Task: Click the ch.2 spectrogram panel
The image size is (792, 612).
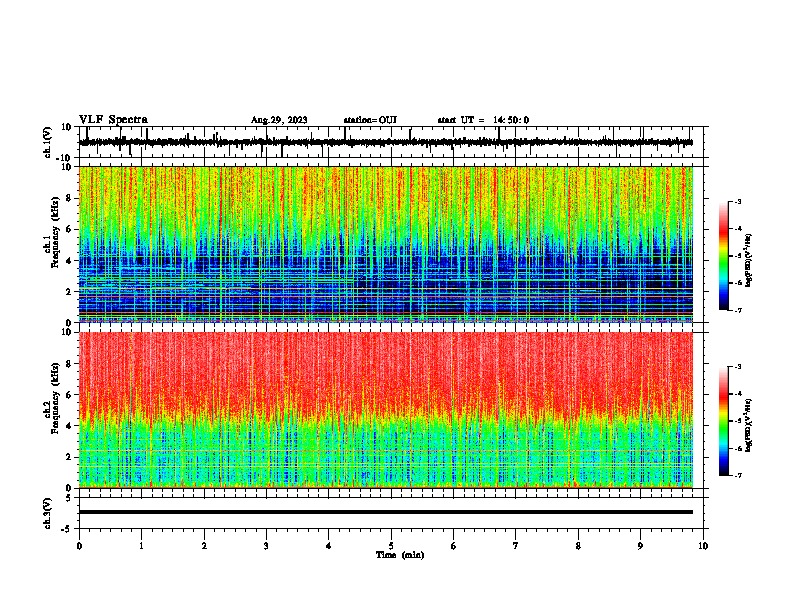Action: tap(386, 410)
